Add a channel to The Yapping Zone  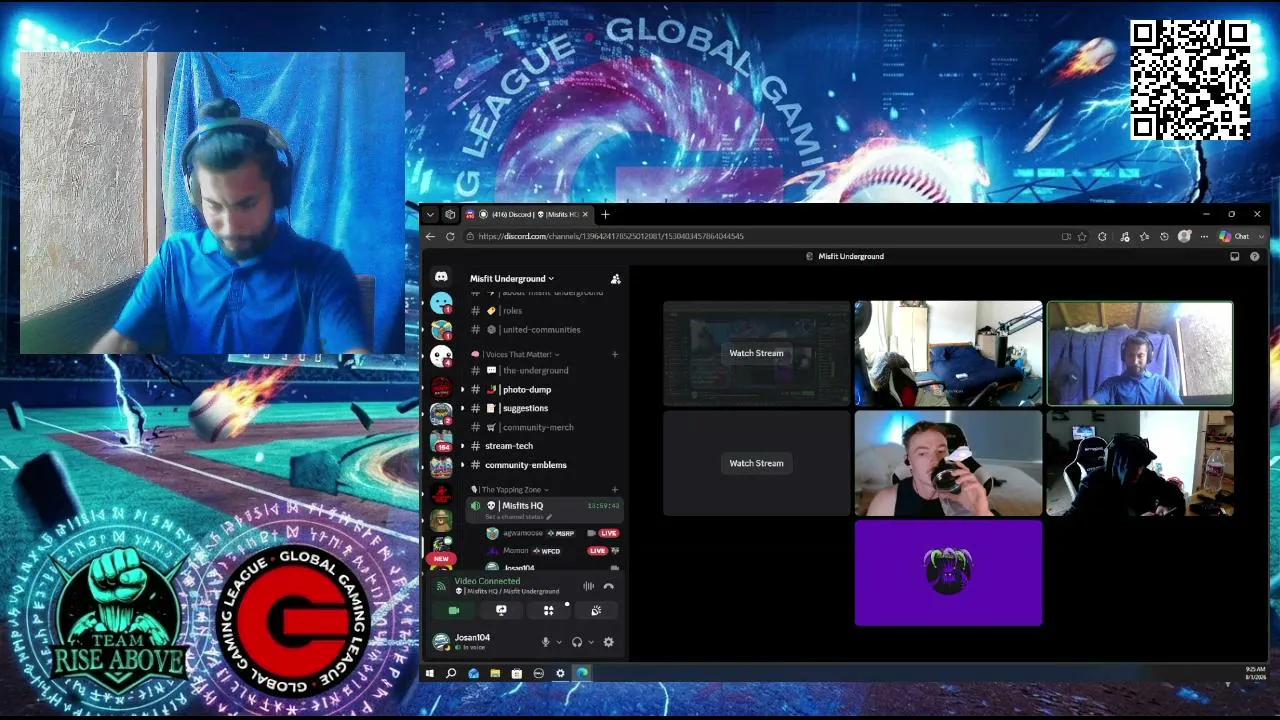[x=615, y=490]
